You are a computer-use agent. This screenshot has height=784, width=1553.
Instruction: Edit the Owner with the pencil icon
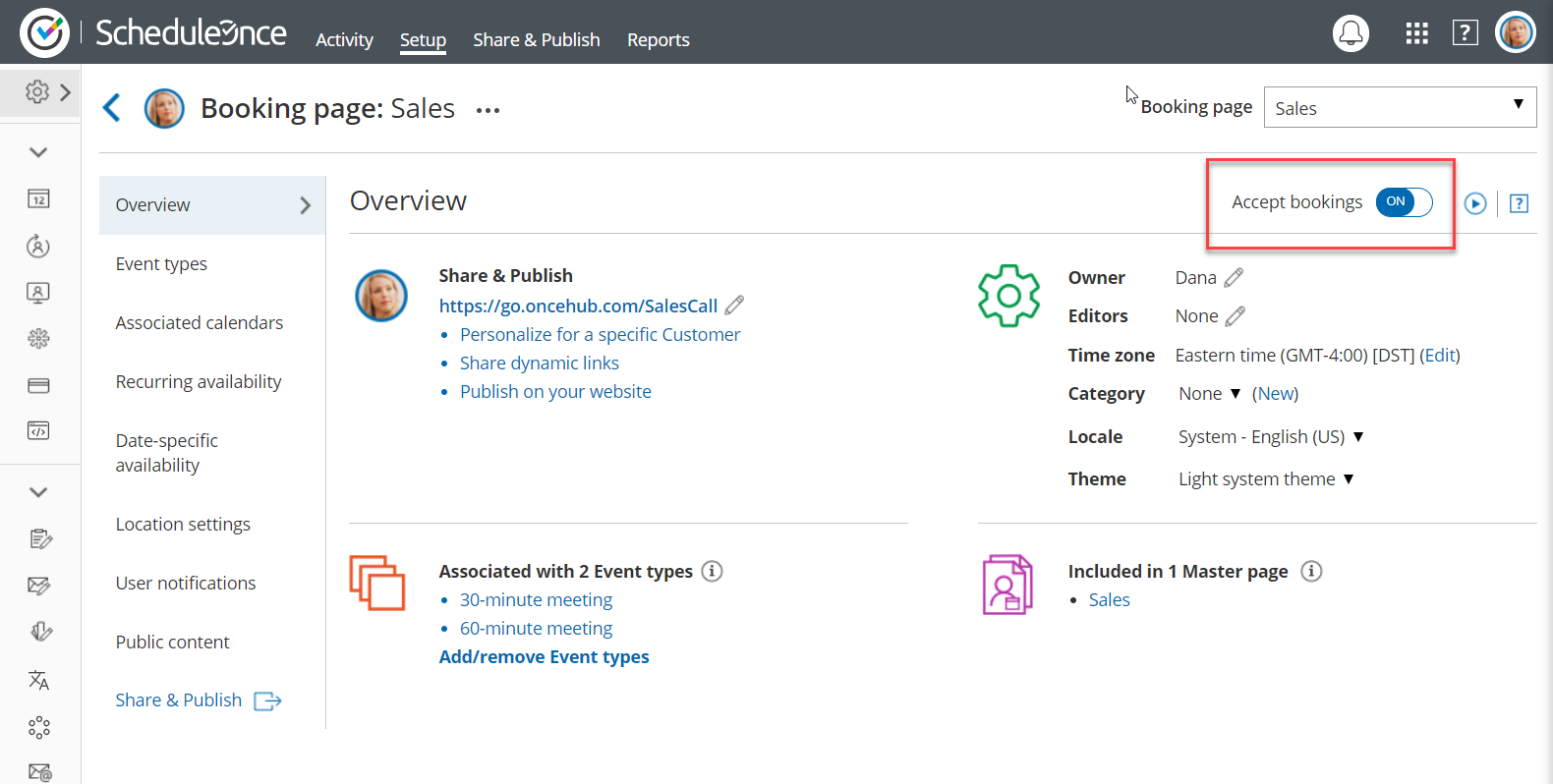pyautogui.click(x=1234, y=278)
